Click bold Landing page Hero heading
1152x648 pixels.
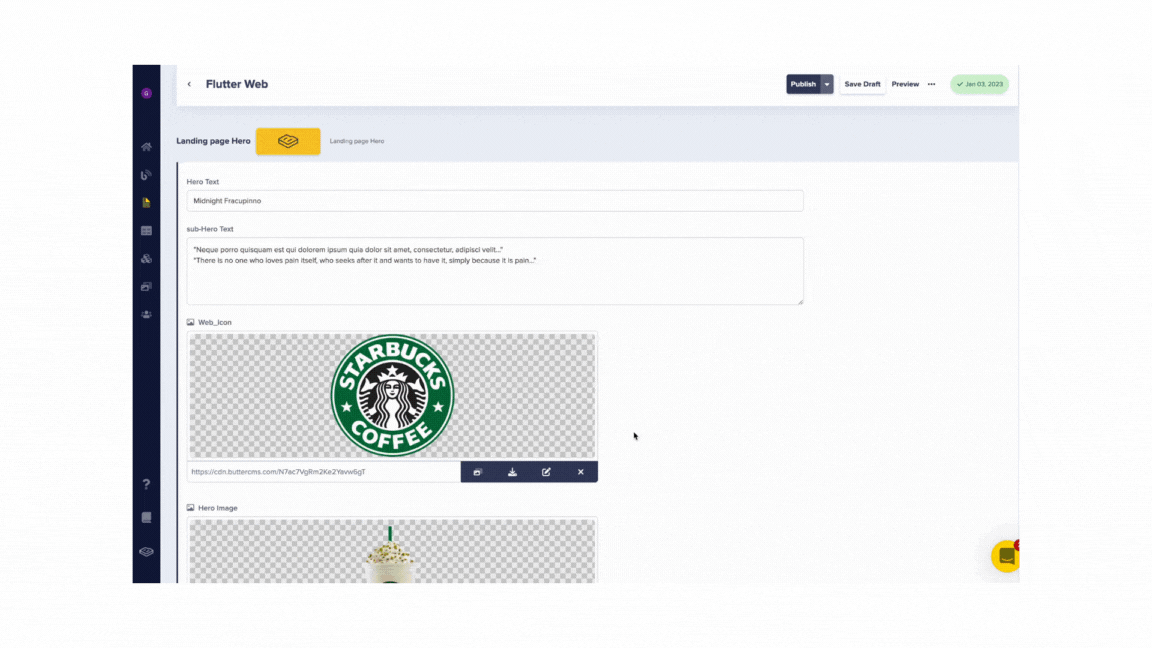(213, 141)
